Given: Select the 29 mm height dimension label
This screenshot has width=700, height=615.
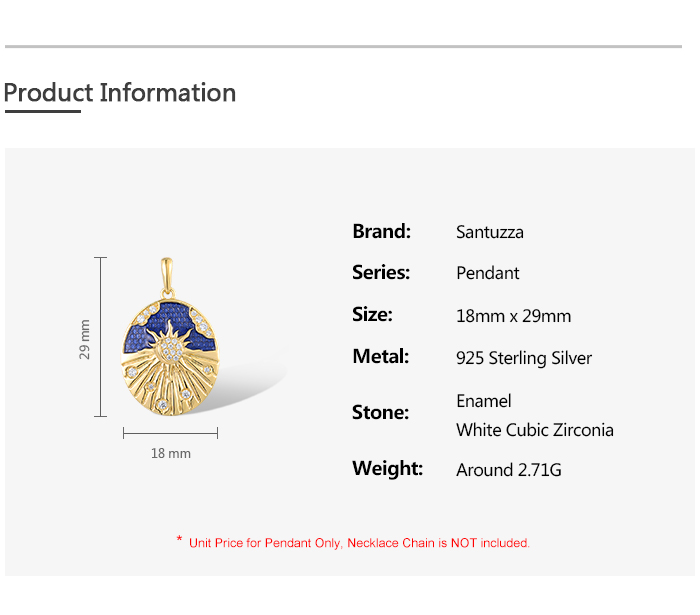Looking at the screenshot, I should pyautogui.click(x=85, y=339).
